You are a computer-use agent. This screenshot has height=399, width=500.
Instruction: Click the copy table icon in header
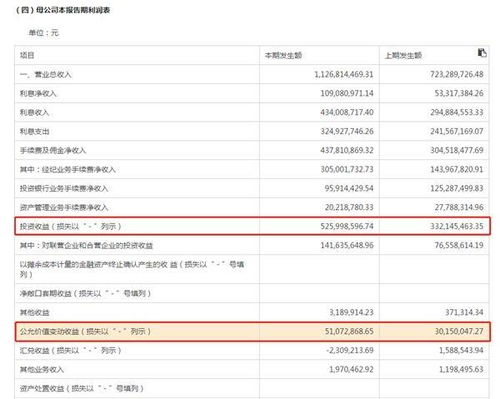point(482,53)
